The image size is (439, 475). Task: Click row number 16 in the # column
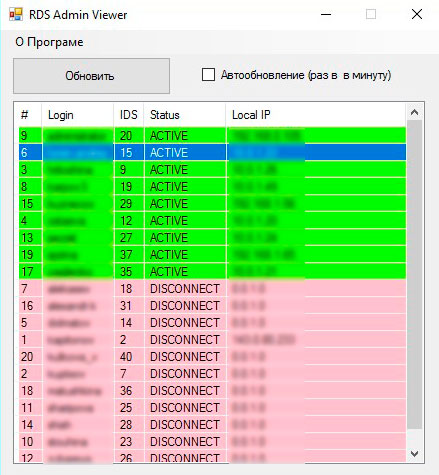[27, 306]
